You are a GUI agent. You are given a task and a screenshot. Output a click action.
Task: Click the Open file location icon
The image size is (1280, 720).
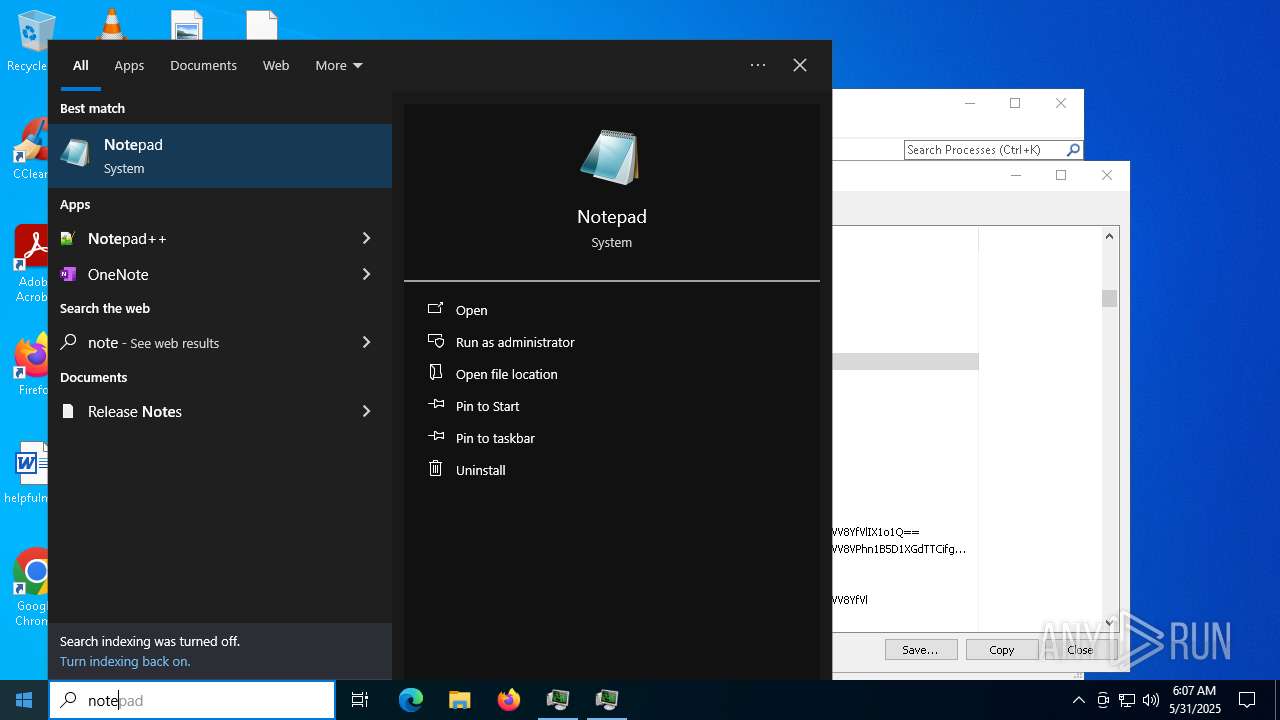[x=435, y=373]
